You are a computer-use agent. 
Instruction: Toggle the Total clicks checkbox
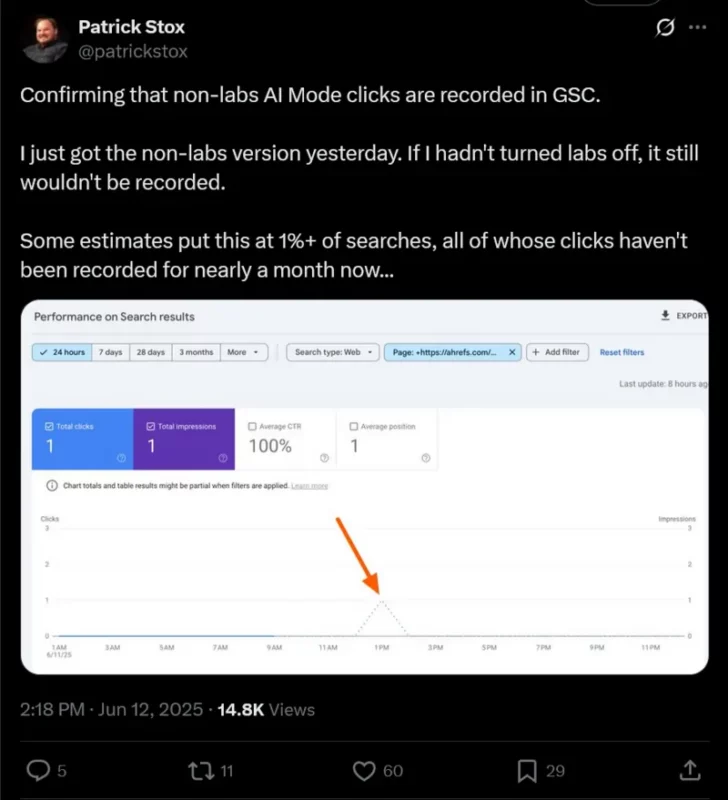[49, 427]
